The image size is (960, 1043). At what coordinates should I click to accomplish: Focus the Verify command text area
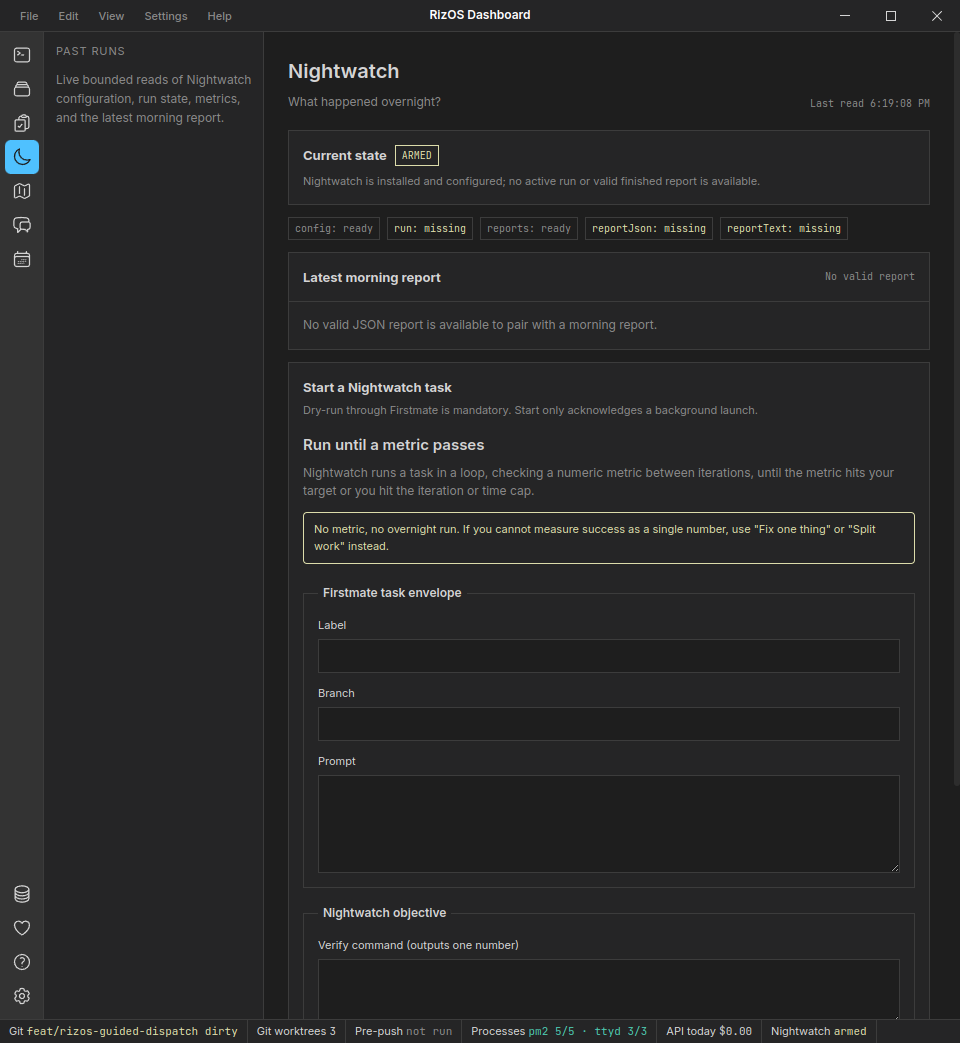click(x=609, y=988)
